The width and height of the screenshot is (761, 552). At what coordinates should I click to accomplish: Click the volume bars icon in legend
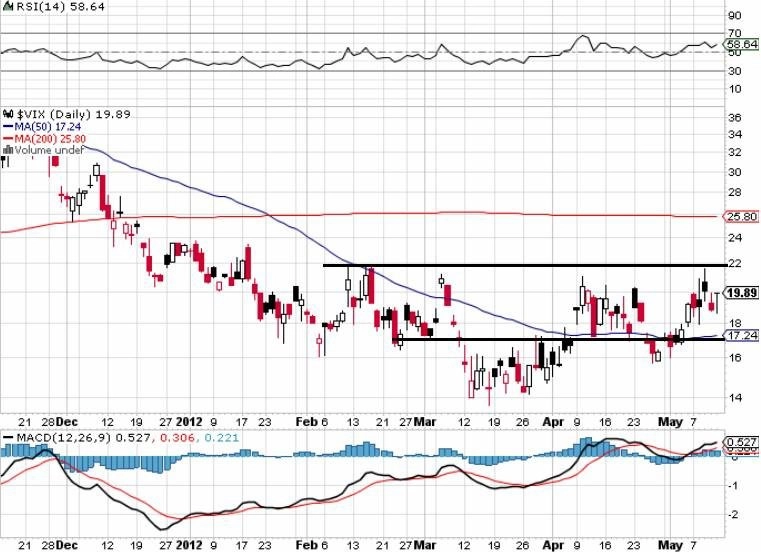[x=8, y=150]
